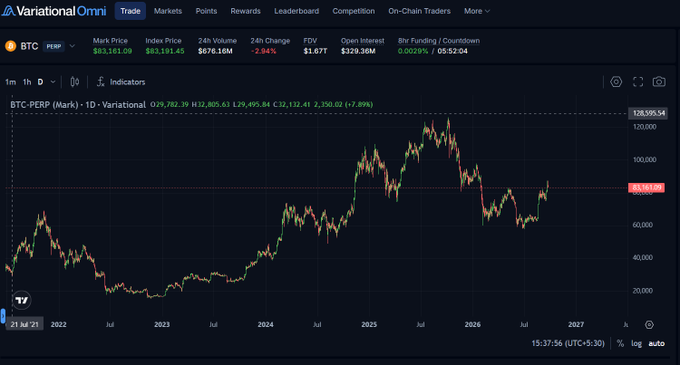680x365 pixels.
Task: Click the Open Interest $329.36M value
Action: point(358,51)
